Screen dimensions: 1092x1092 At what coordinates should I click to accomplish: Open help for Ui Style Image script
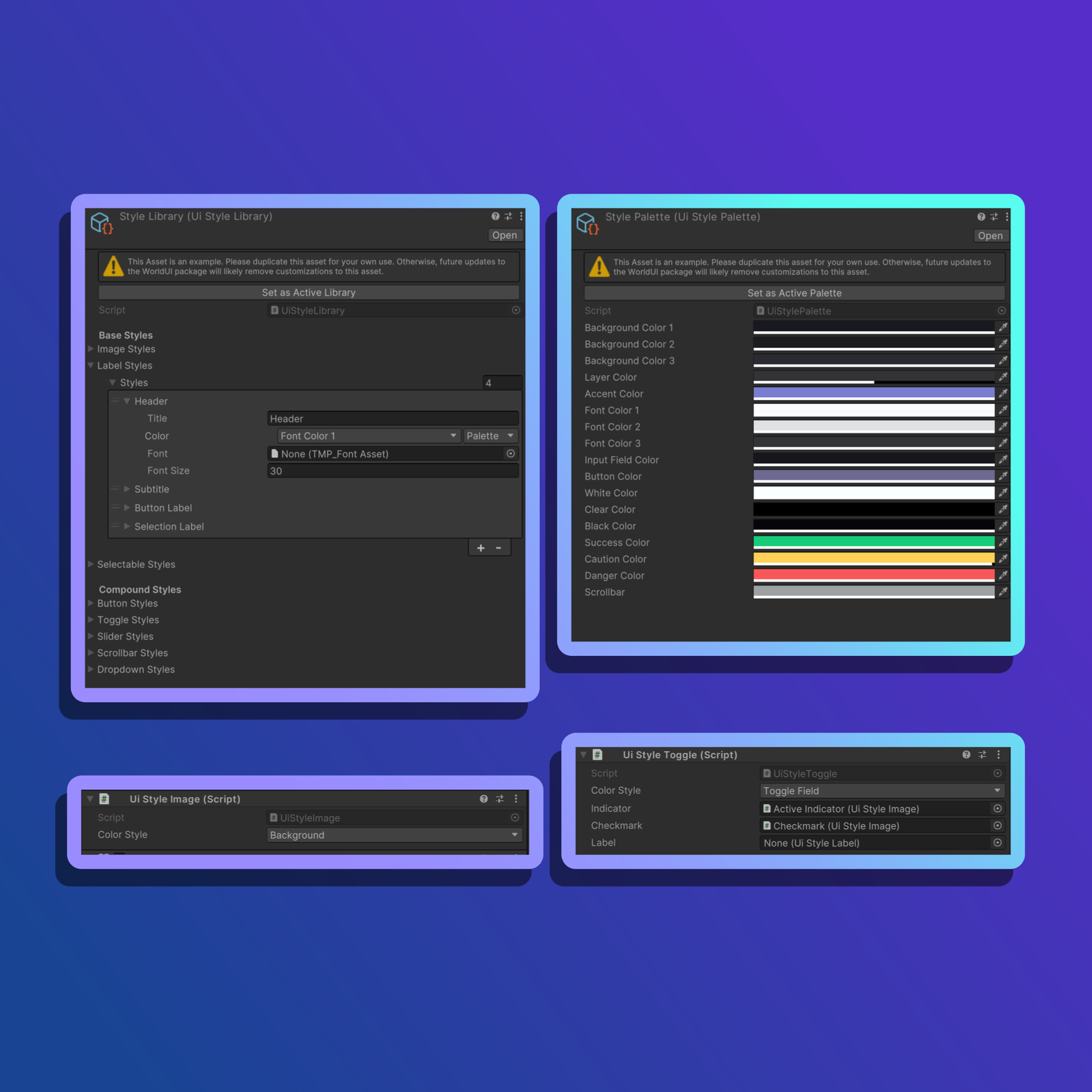click(x=484, y=799)
